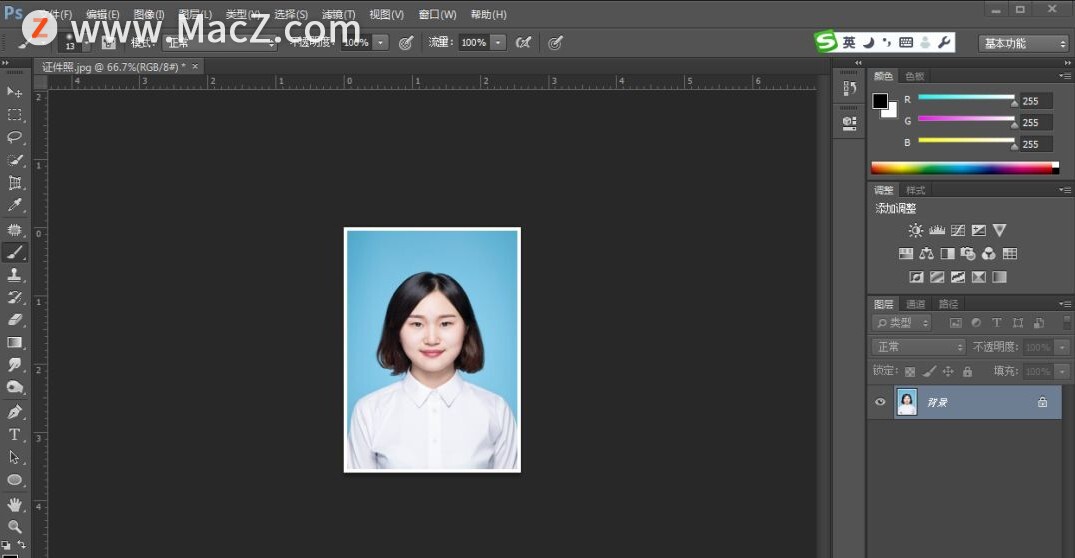
Task: Toggle lock transparent pixels in Layers panel
Action: [x=910, y=372]
